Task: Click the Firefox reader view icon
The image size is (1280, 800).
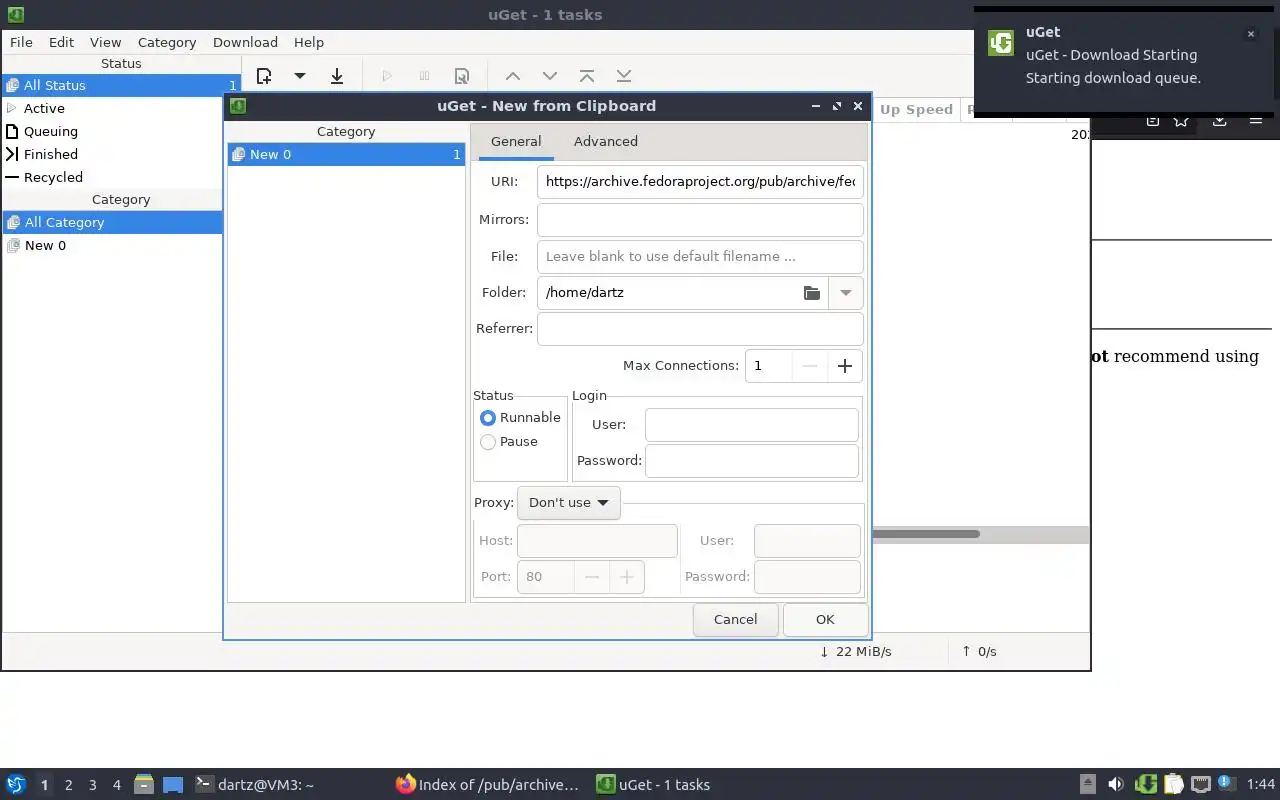Action: (1152, 120)
